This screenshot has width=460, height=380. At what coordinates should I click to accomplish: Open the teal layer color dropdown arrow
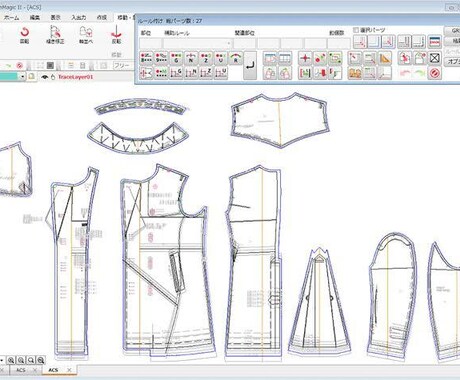[x=22, y=77]
